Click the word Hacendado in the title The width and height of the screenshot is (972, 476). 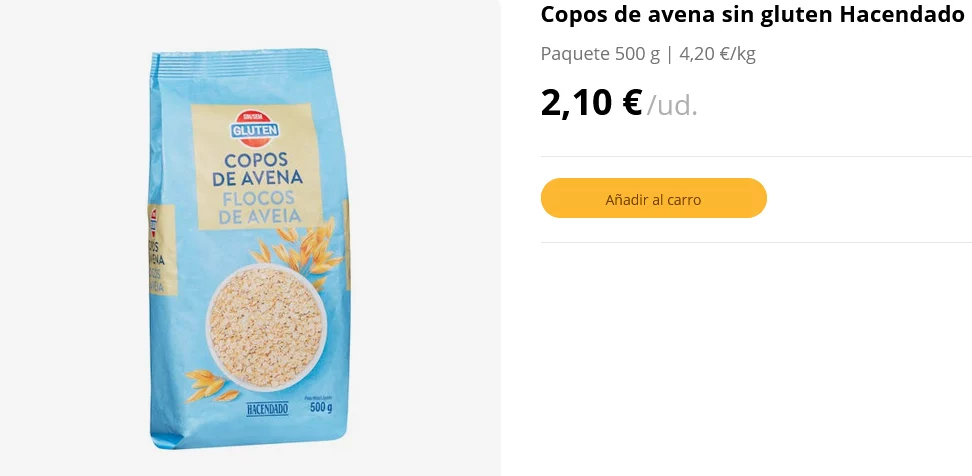[x=901, y=14]
